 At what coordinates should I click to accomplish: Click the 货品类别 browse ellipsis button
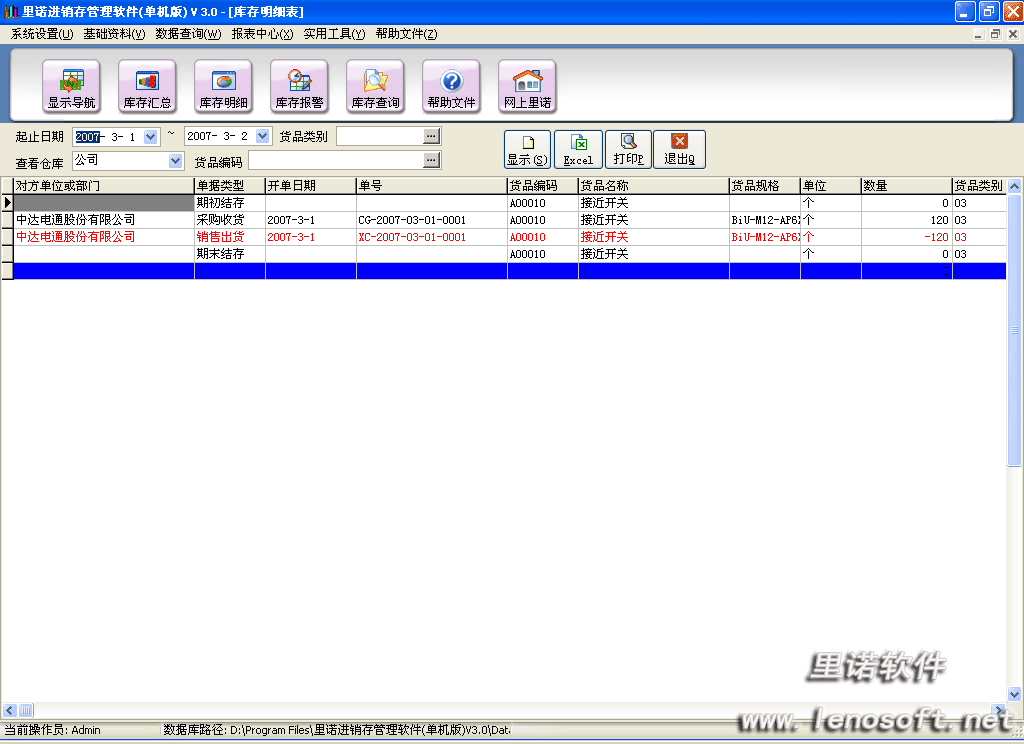[431, 136]
